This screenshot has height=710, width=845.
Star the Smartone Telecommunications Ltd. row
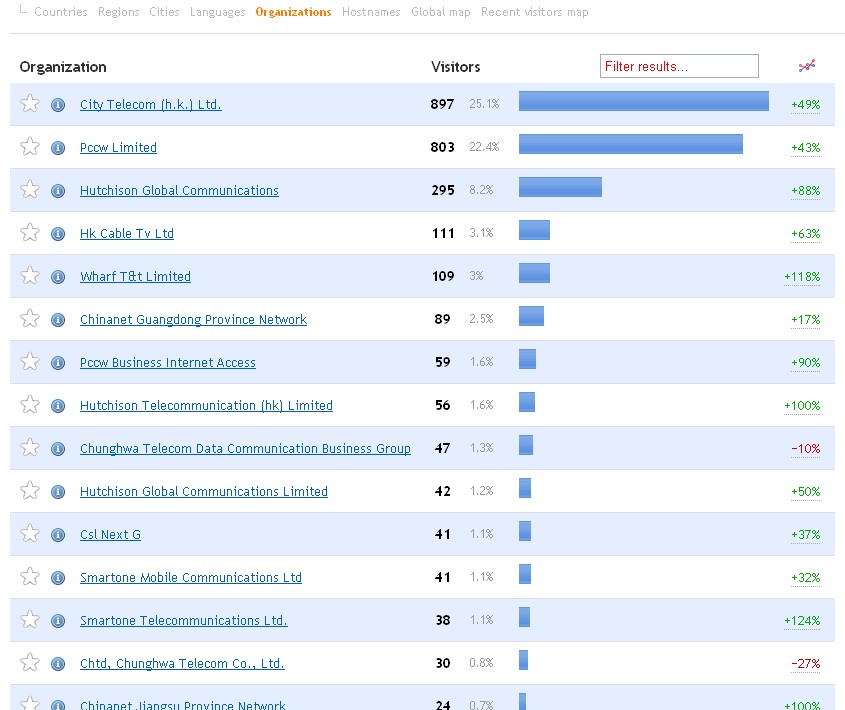(x=30, y=620)
